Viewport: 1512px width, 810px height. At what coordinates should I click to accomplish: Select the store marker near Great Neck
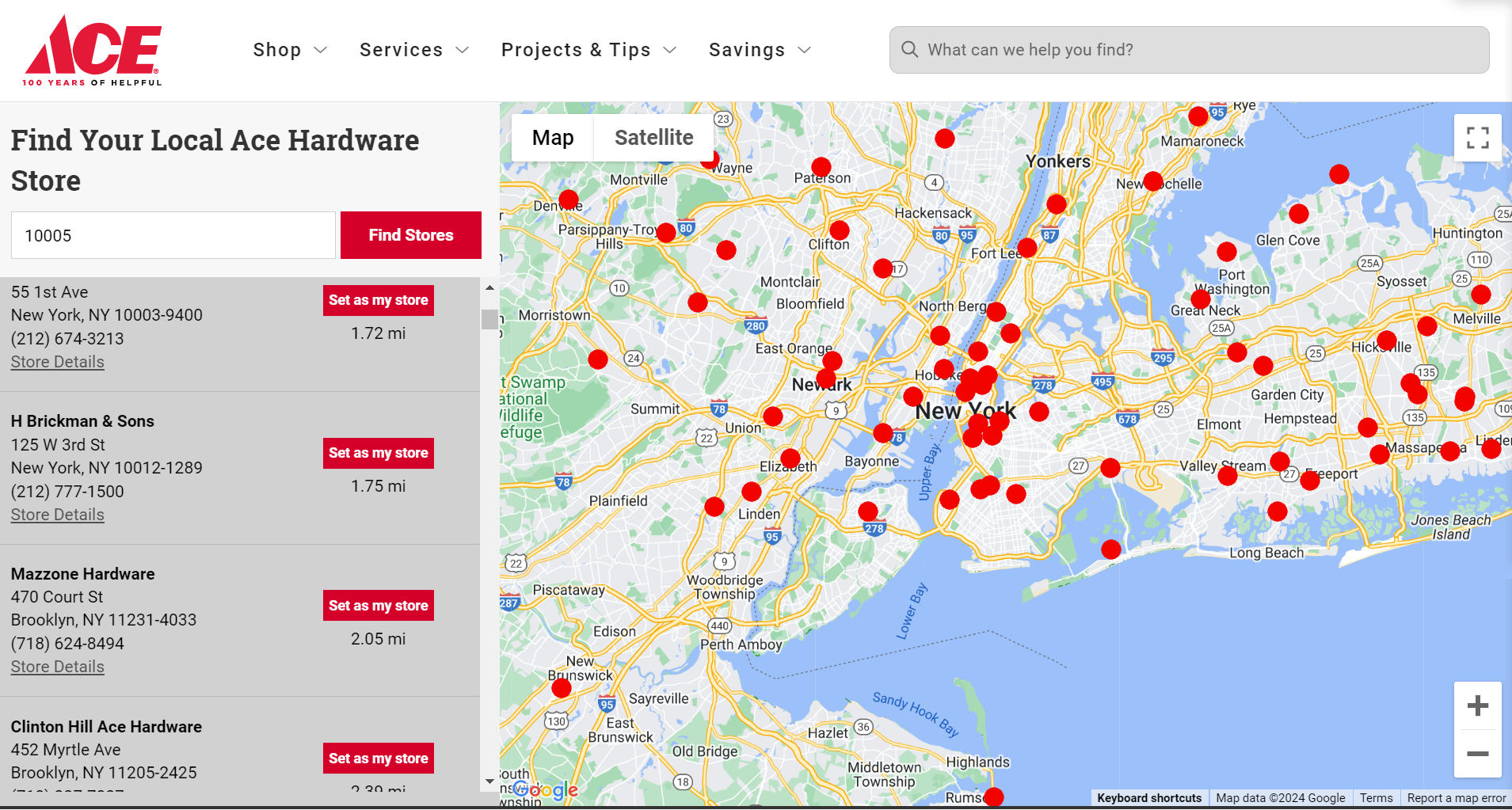click(1201, 299)
